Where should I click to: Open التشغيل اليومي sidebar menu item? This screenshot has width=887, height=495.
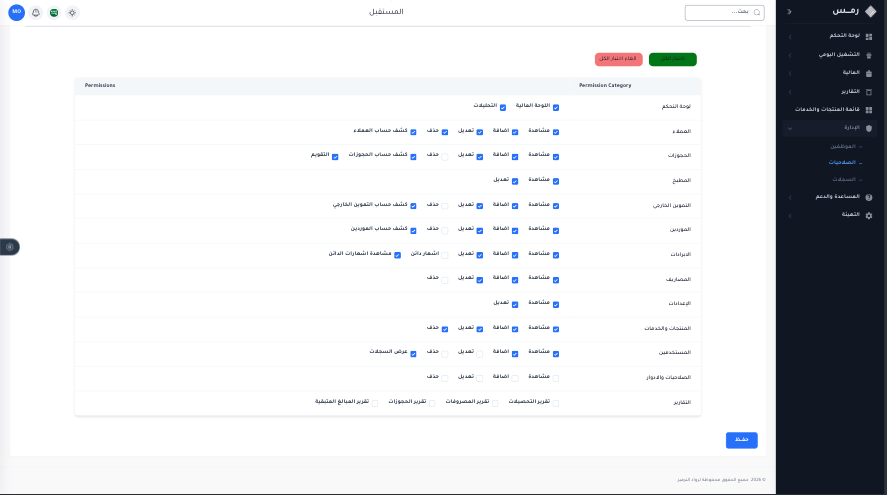(x=839, y=54)
